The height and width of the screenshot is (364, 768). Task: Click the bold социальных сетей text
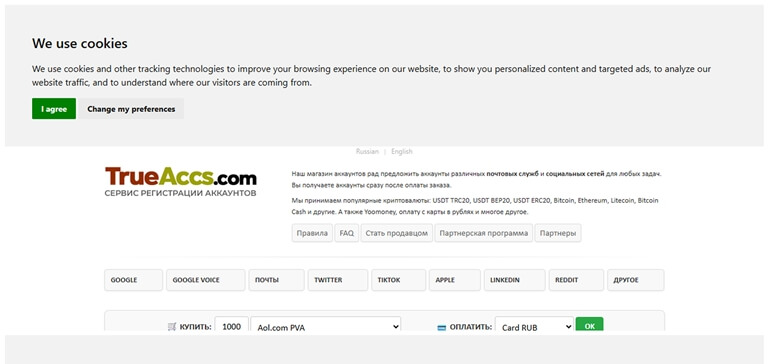(x=575, y=174)
